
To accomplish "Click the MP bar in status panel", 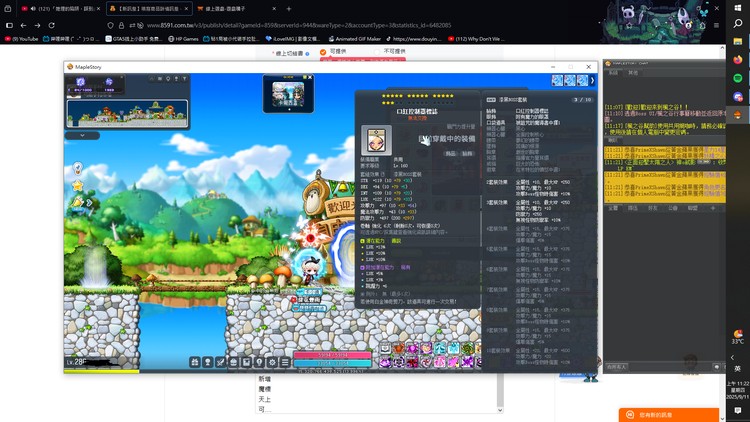I will point(332,363).
